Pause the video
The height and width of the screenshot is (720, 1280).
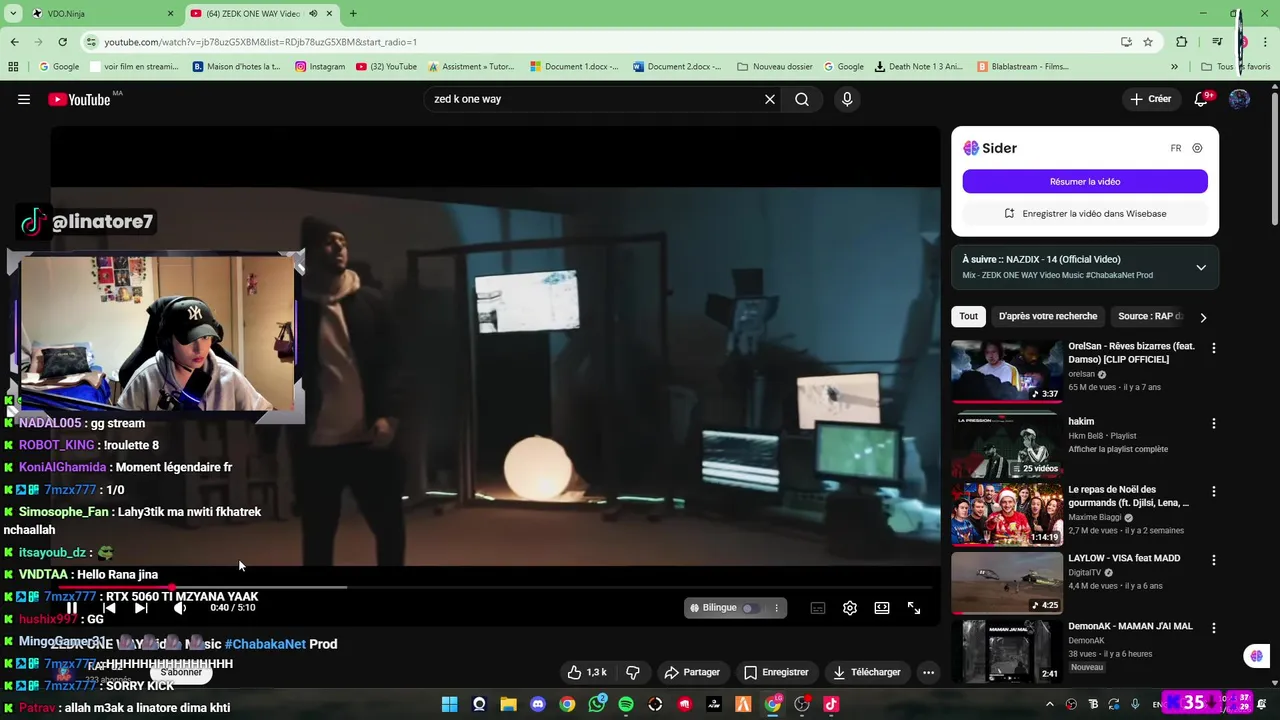(72, 608)
